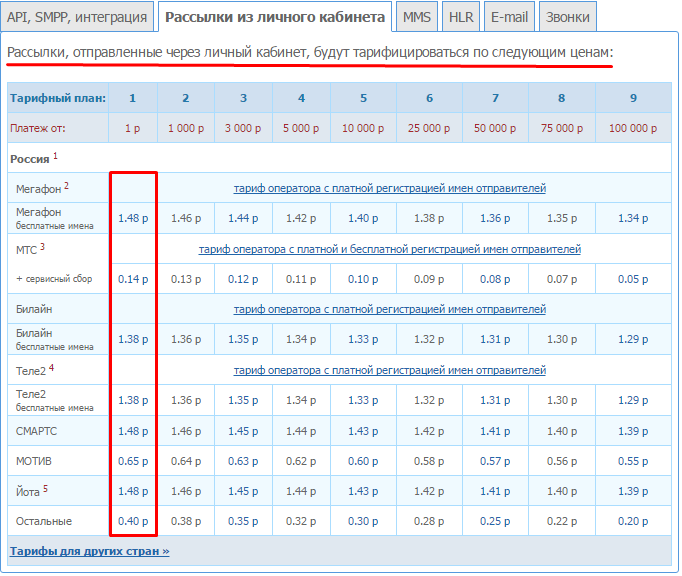This screenshot has width=682, height=576.
Task: Click Билайн free names price 1.31 р
Action: click(495, 339)
